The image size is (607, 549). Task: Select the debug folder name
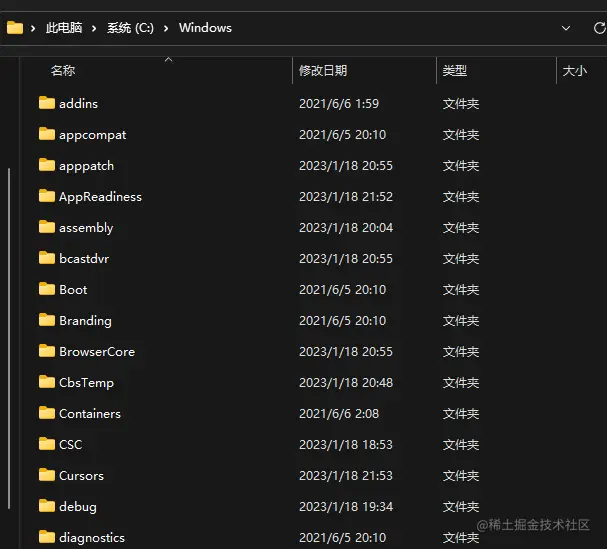tap(78, 507)
